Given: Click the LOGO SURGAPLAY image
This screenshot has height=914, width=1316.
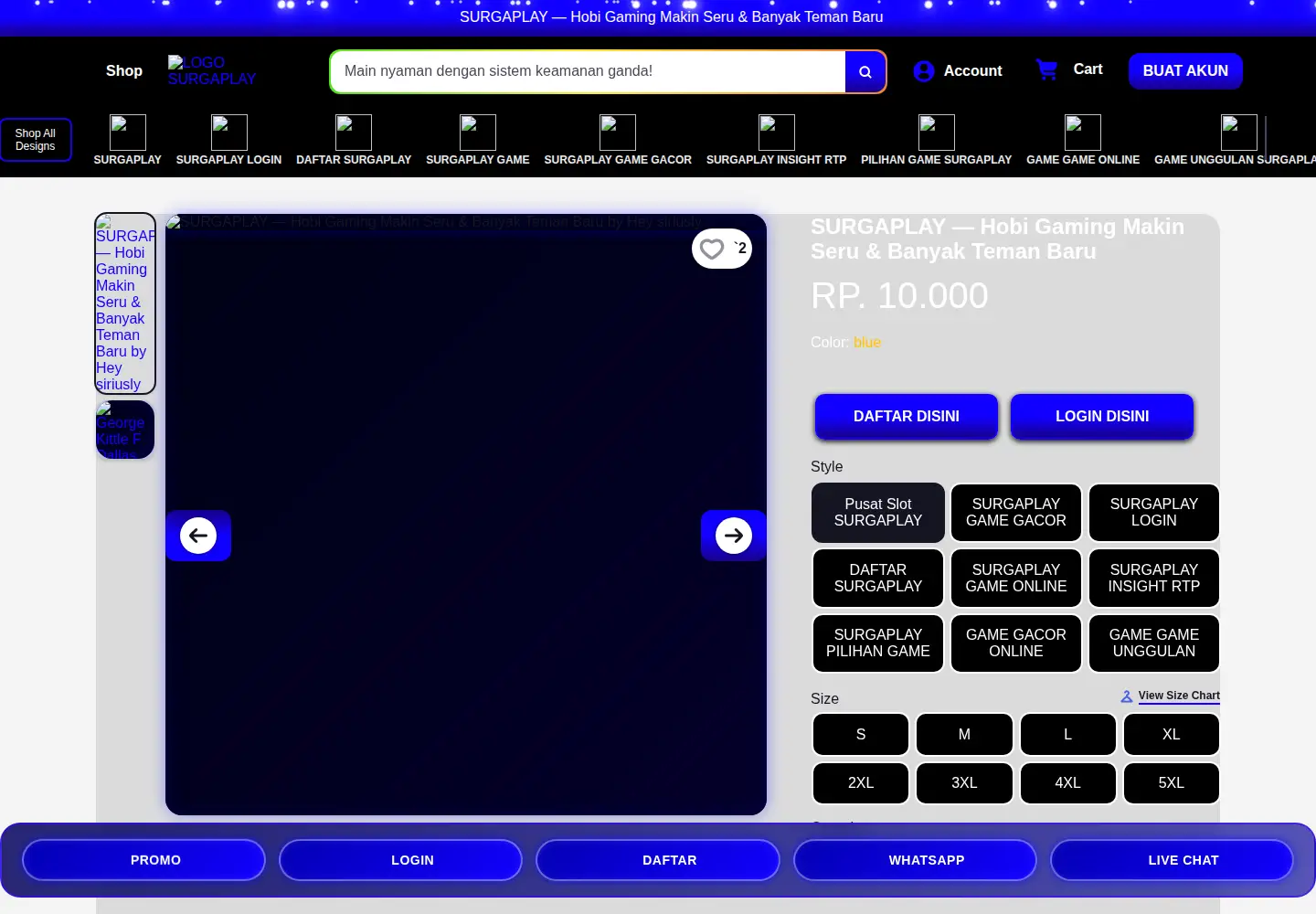Looking at the screenshot, I should (x=212, y=70).
